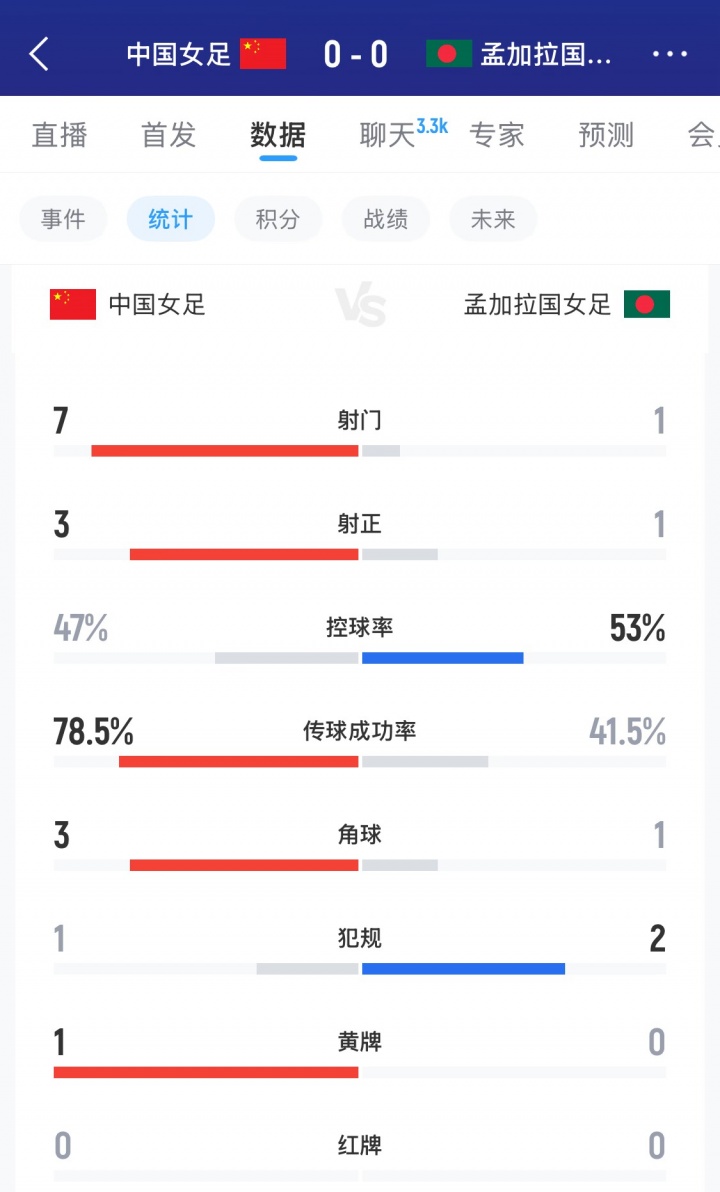
Task: Tap the 控球率 blue possession bar
Action: coord(442,658)
